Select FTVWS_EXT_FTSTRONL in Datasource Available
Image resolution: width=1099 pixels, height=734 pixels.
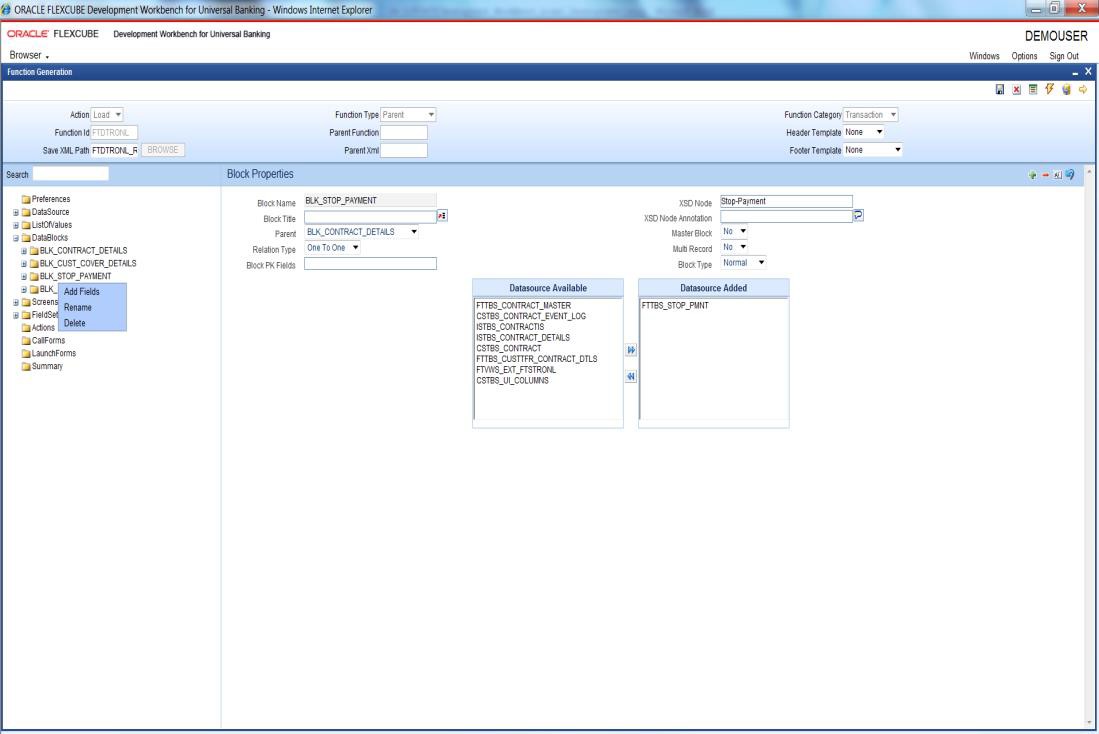click(x=516, y=370)
